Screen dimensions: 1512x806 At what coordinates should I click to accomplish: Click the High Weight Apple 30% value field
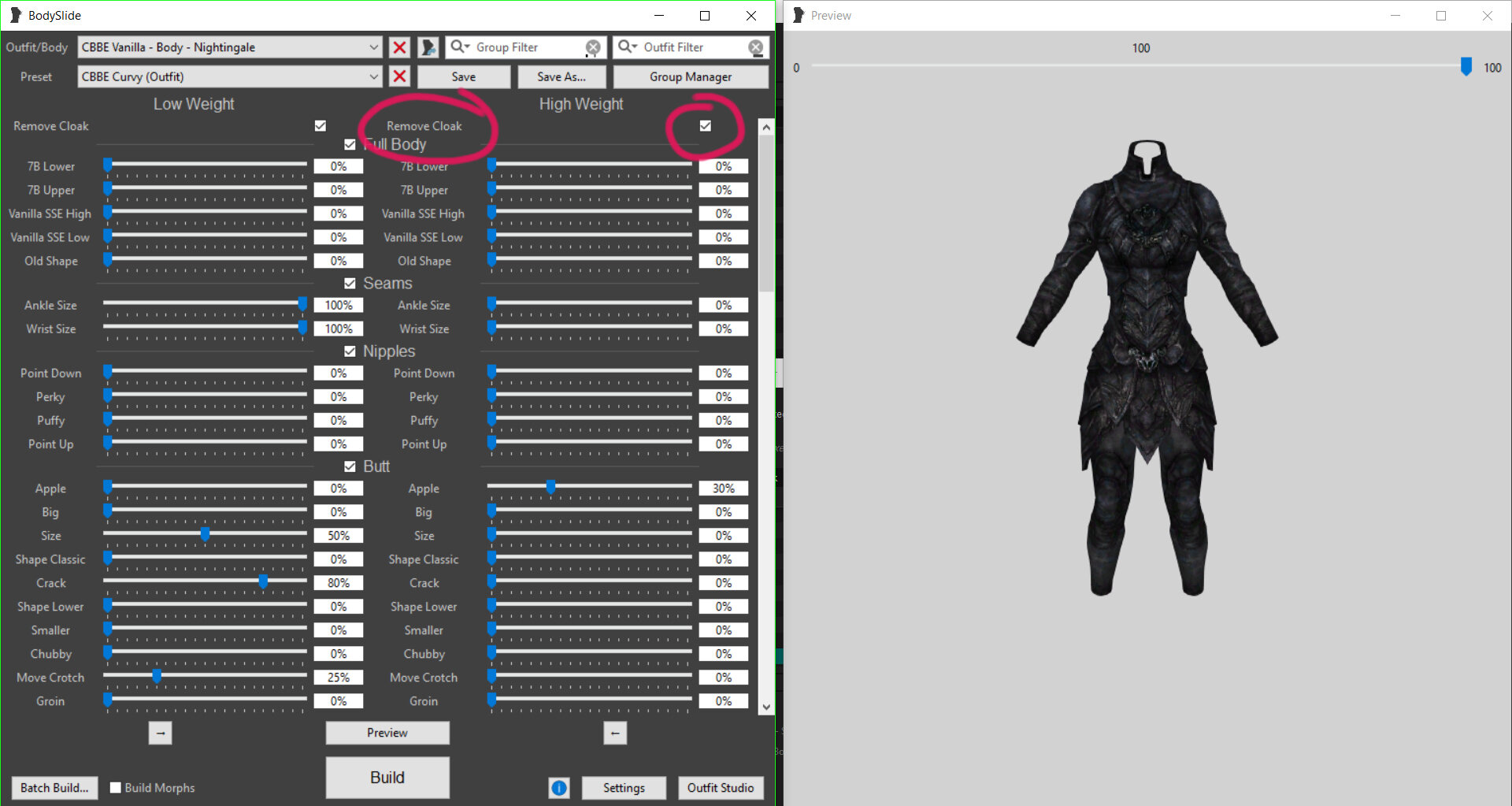point(724,488)
